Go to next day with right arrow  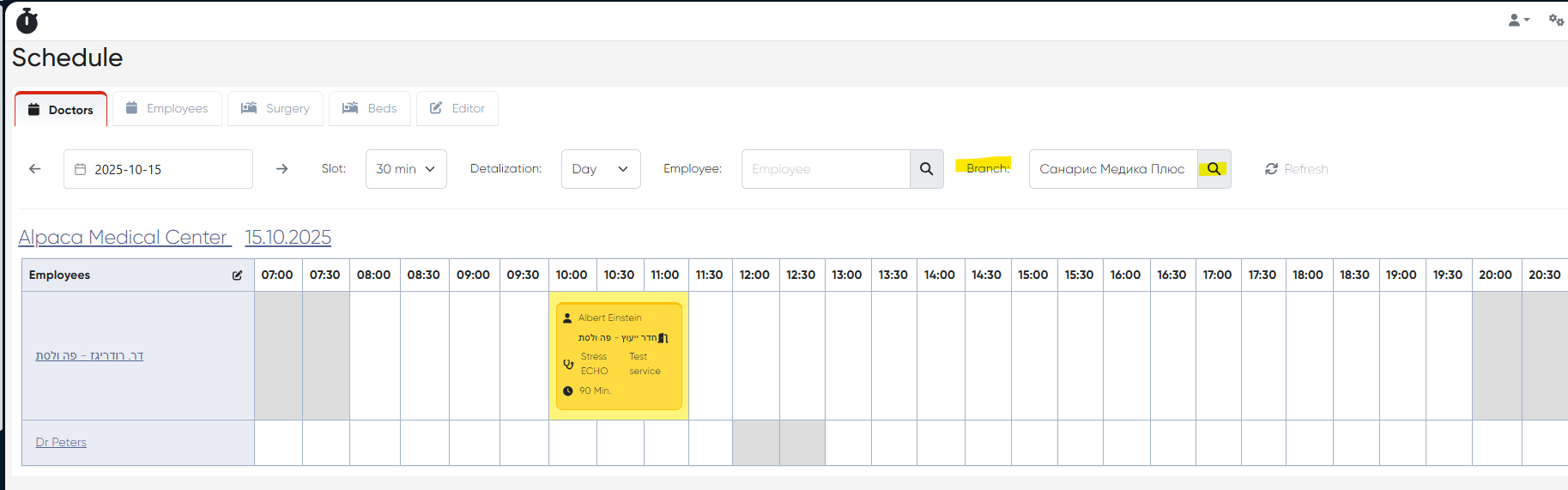pos(282,169)
